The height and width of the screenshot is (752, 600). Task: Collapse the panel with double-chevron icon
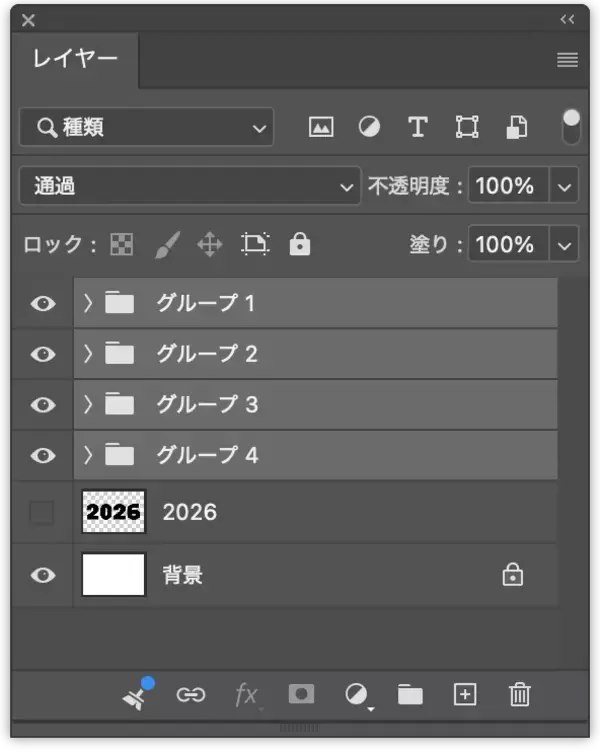[567, 19]
